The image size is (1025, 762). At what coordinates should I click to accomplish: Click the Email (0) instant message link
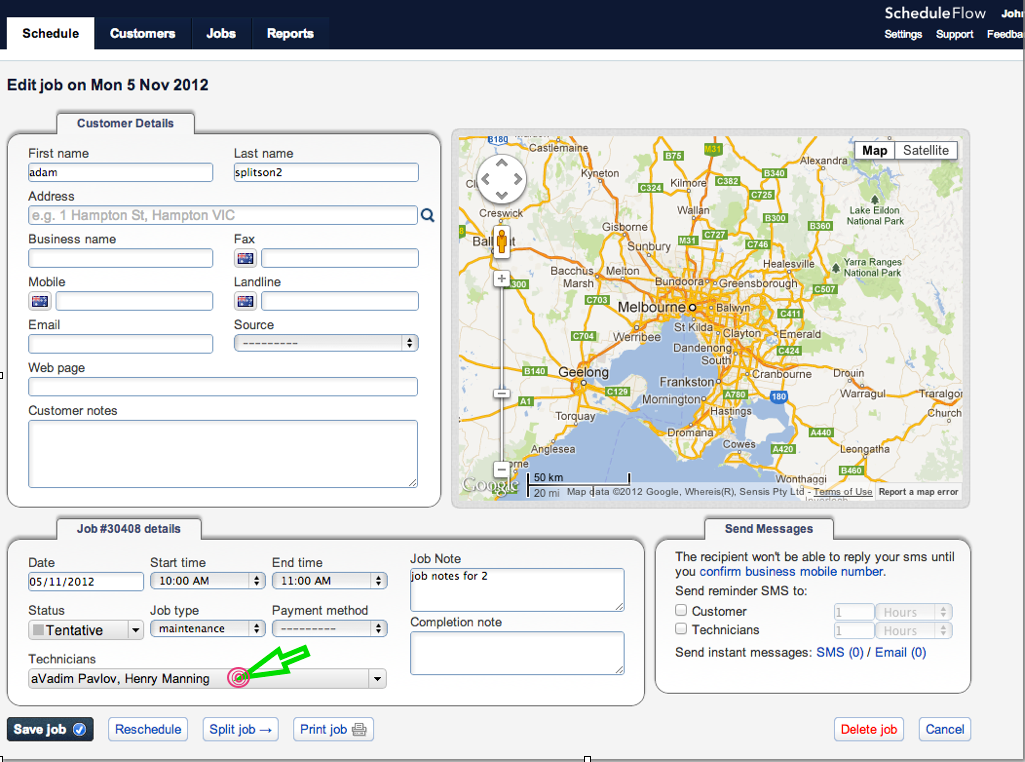(x=900, y=652)
